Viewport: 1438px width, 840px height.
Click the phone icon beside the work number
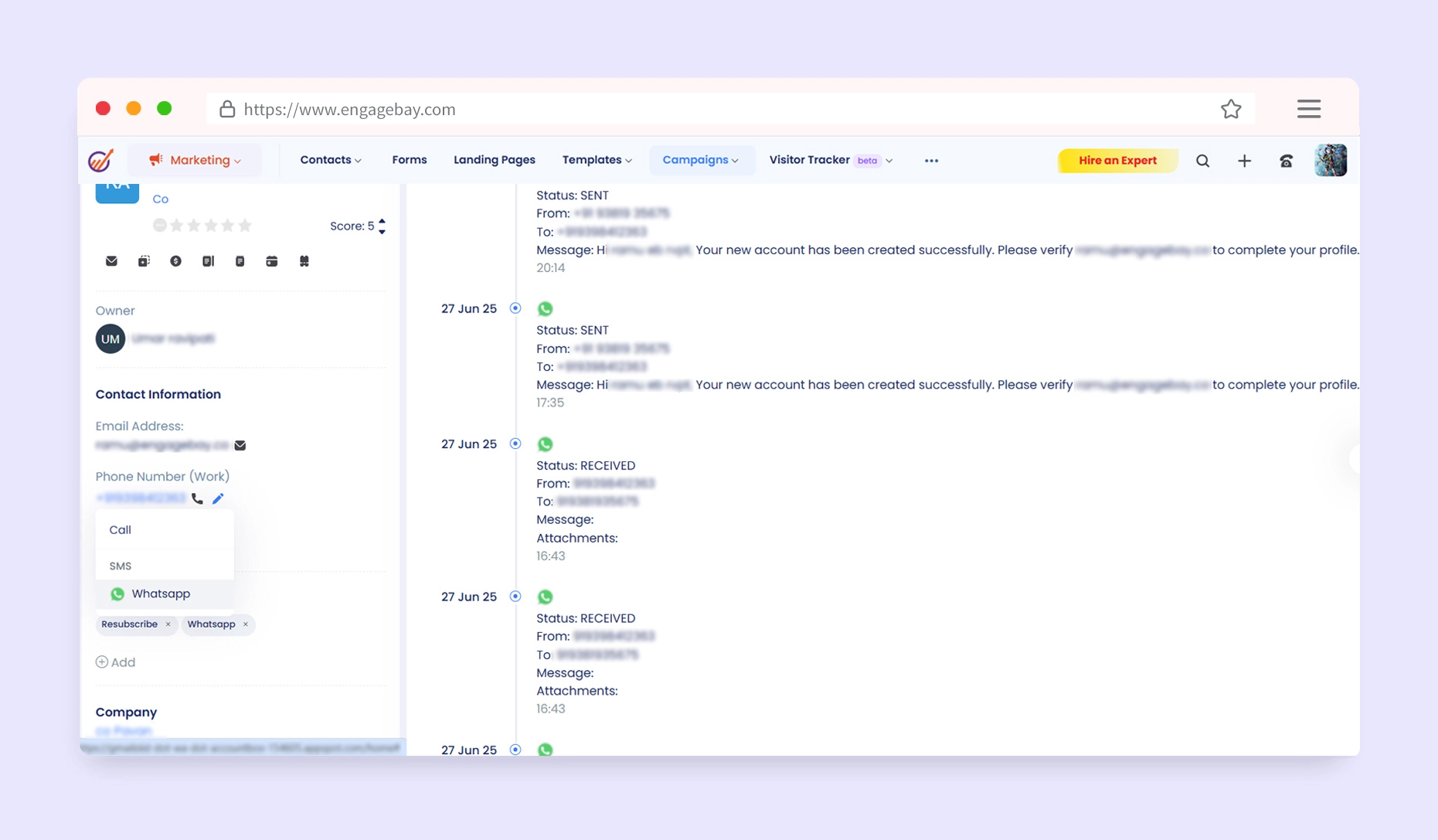click(x=198, y=498)
